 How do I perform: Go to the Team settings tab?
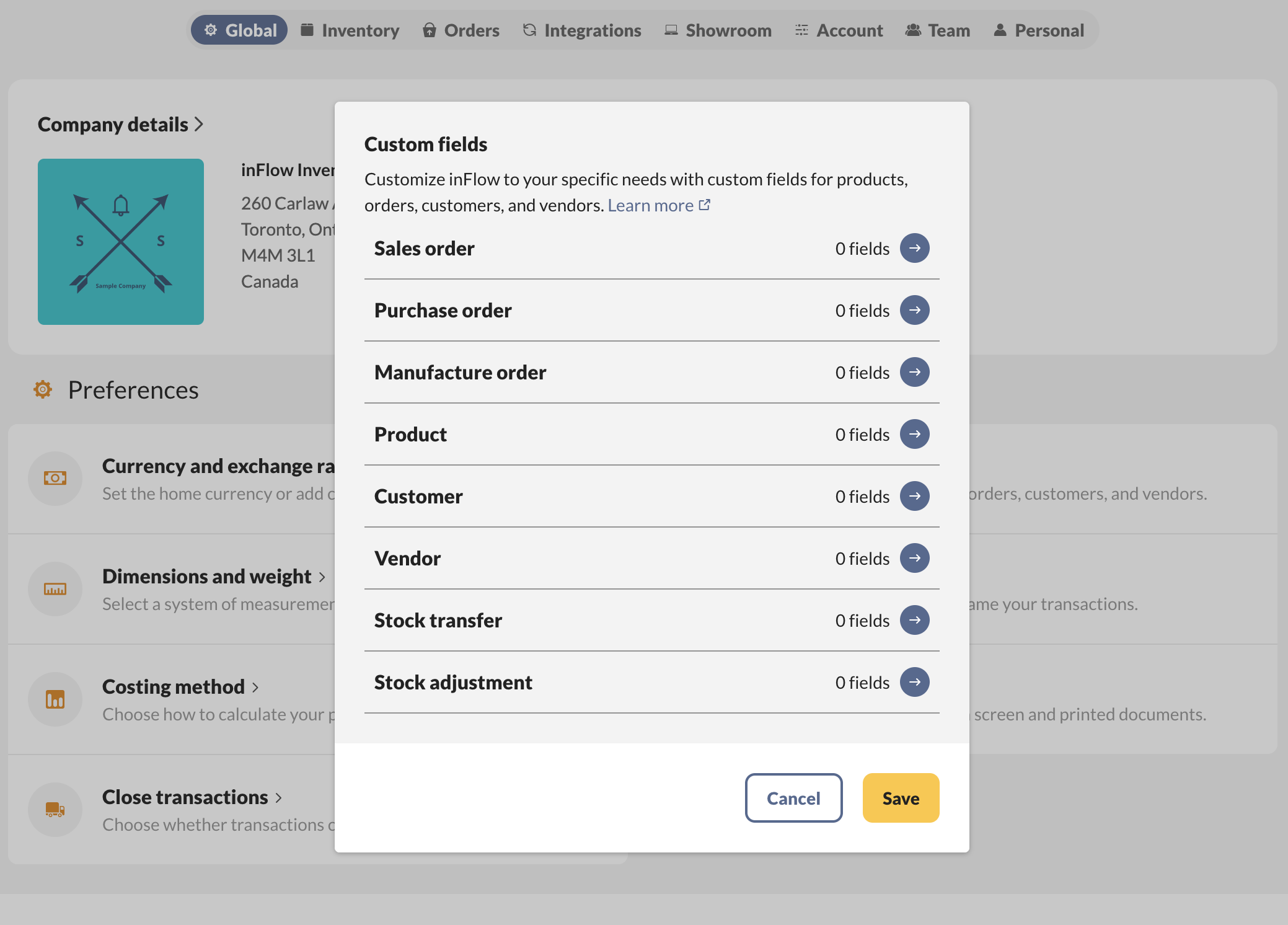938,30
